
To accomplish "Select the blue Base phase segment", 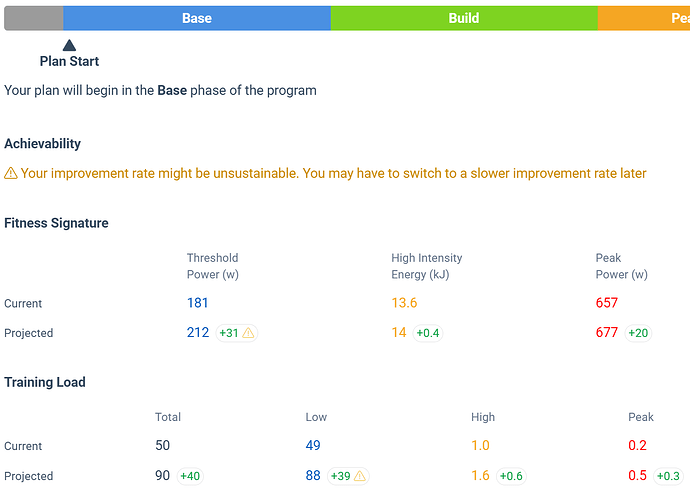I will click(x=197, y=18).
